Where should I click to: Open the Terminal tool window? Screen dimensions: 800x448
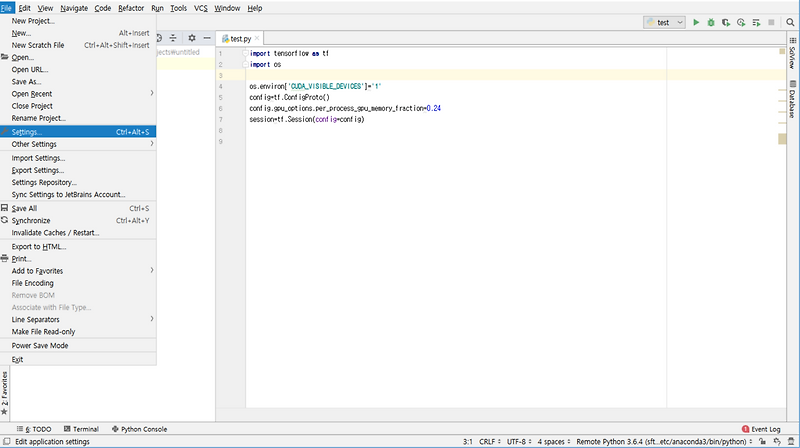pos(81,429)
